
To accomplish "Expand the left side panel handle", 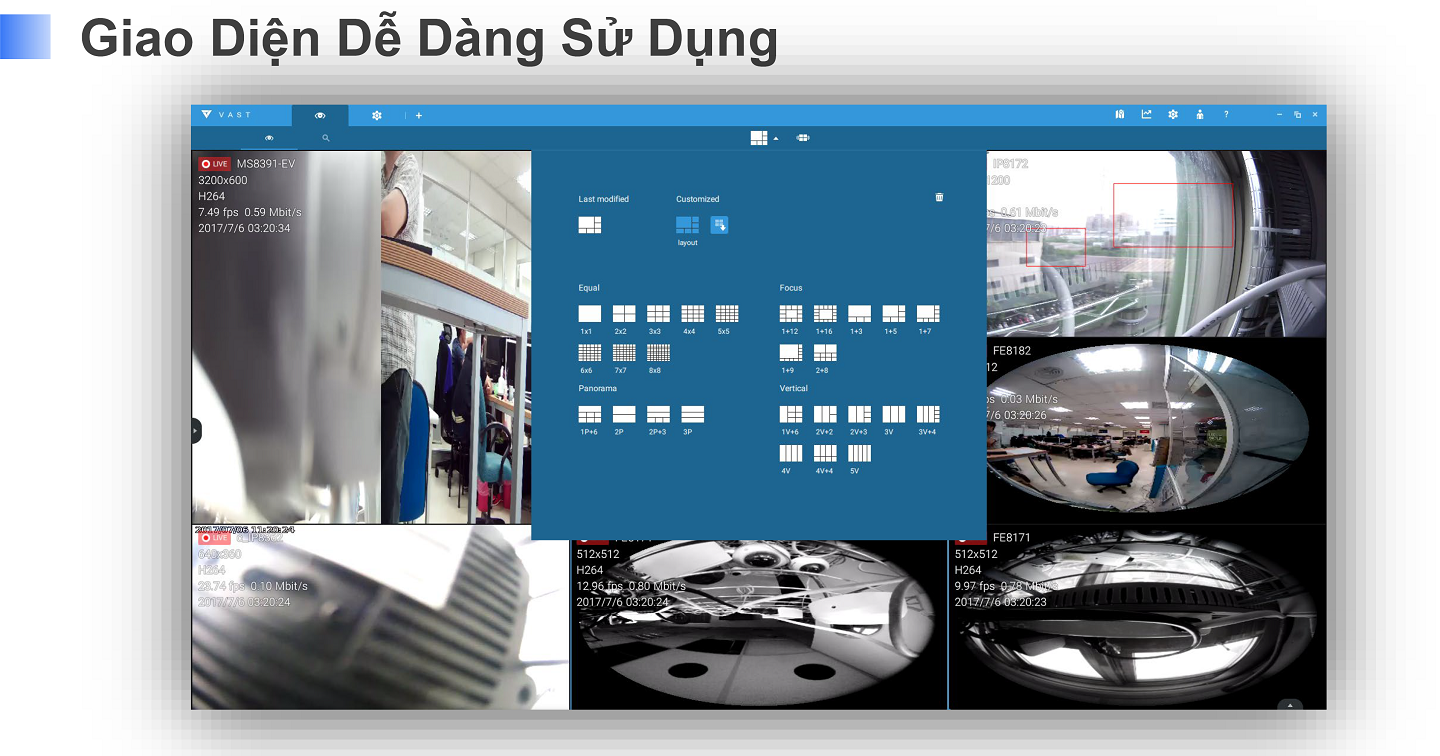I will click(x=196, y=430).
